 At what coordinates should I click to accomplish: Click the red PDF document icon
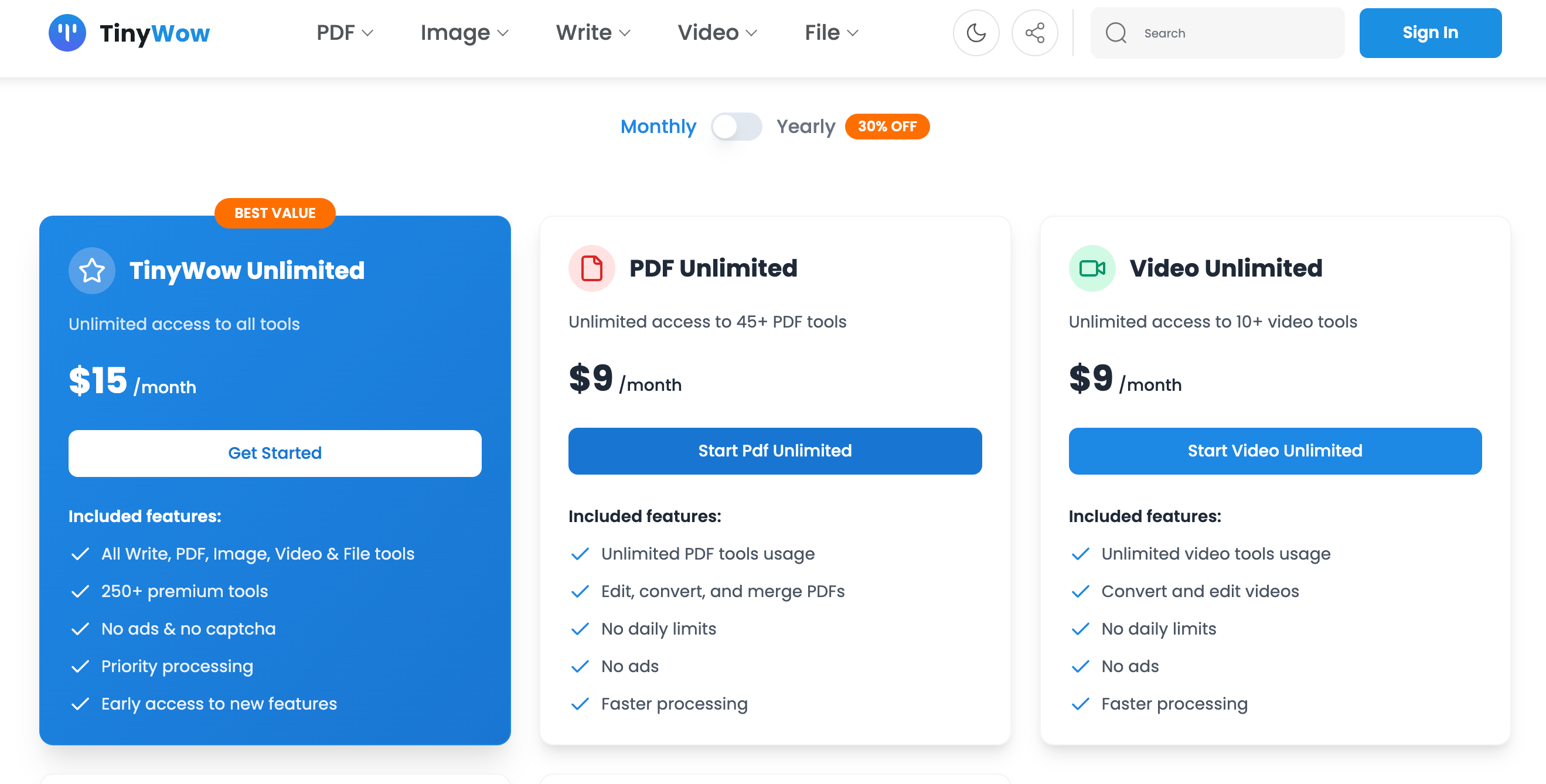coord(591,268)
